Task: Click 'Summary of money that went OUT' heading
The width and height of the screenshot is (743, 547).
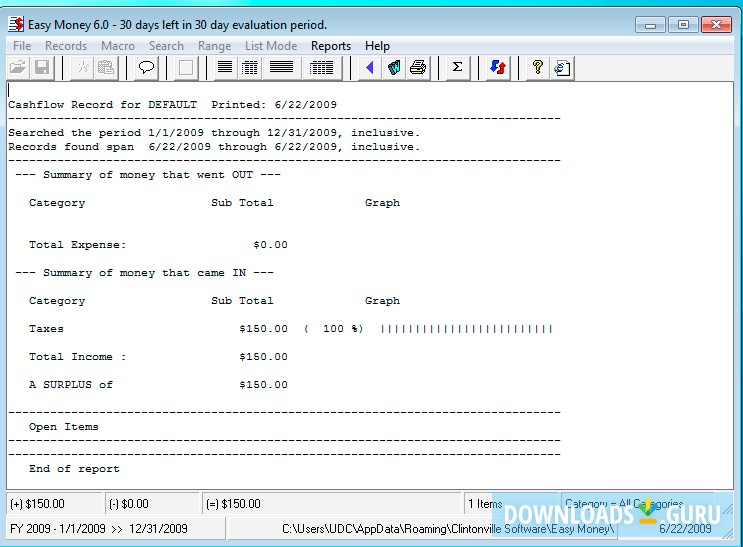Action: point(148,175)
